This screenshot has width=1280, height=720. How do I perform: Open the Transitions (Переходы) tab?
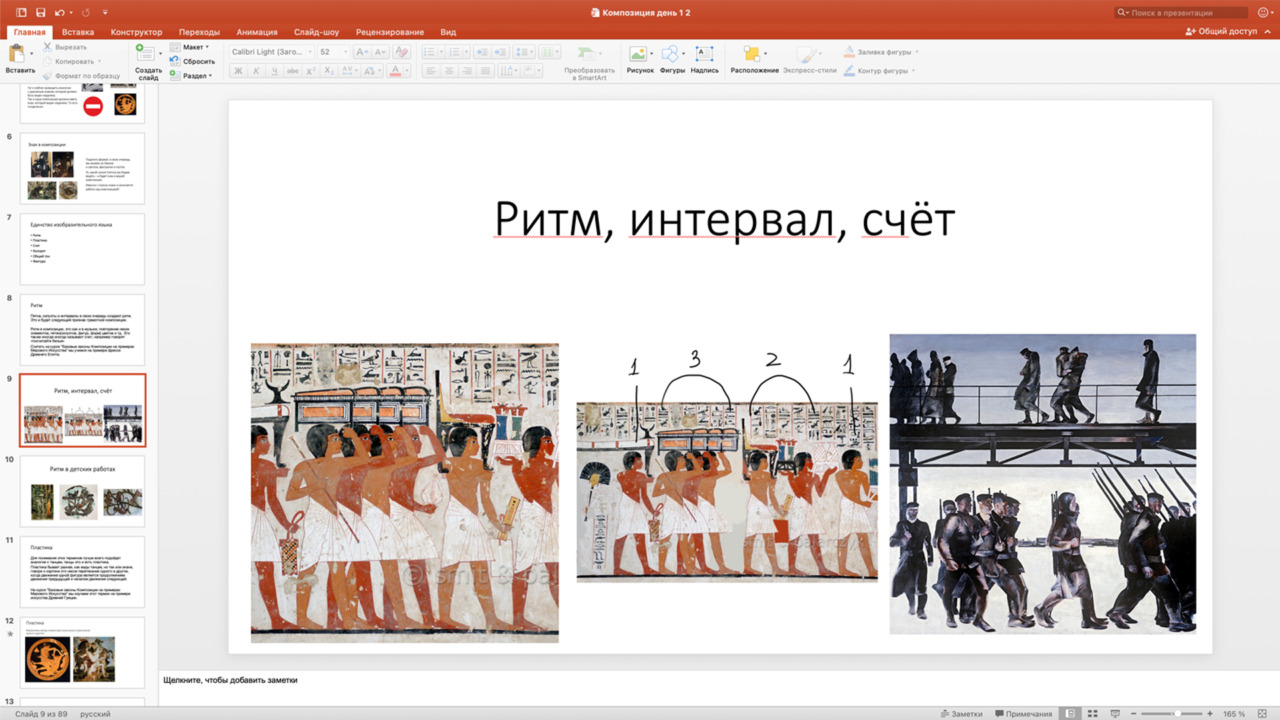(x=201, y=32)
